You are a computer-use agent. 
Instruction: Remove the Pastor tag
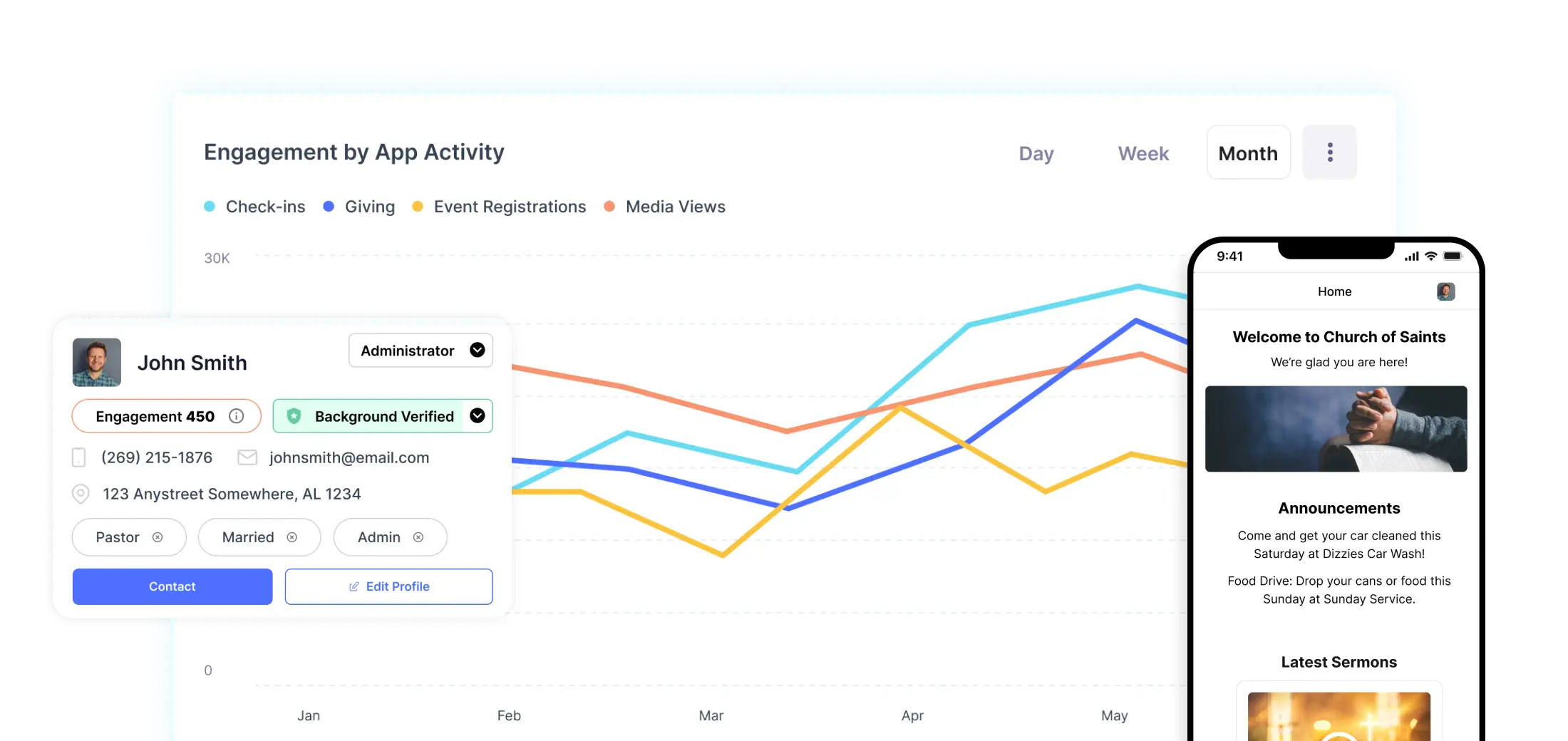pos(158,537)
